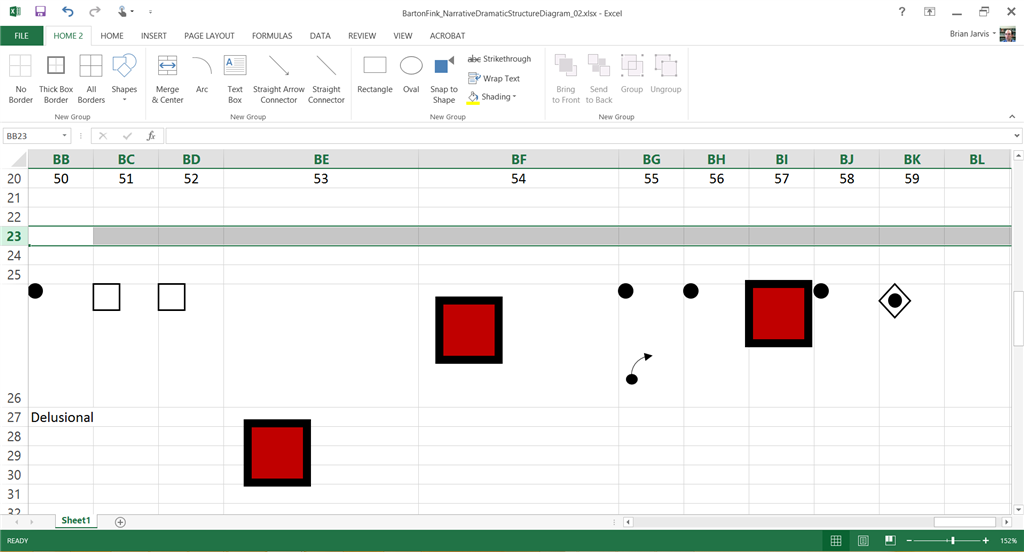Enable Snap to Shape
Screen dimensions: 1024x552
[x=443, y=79]
